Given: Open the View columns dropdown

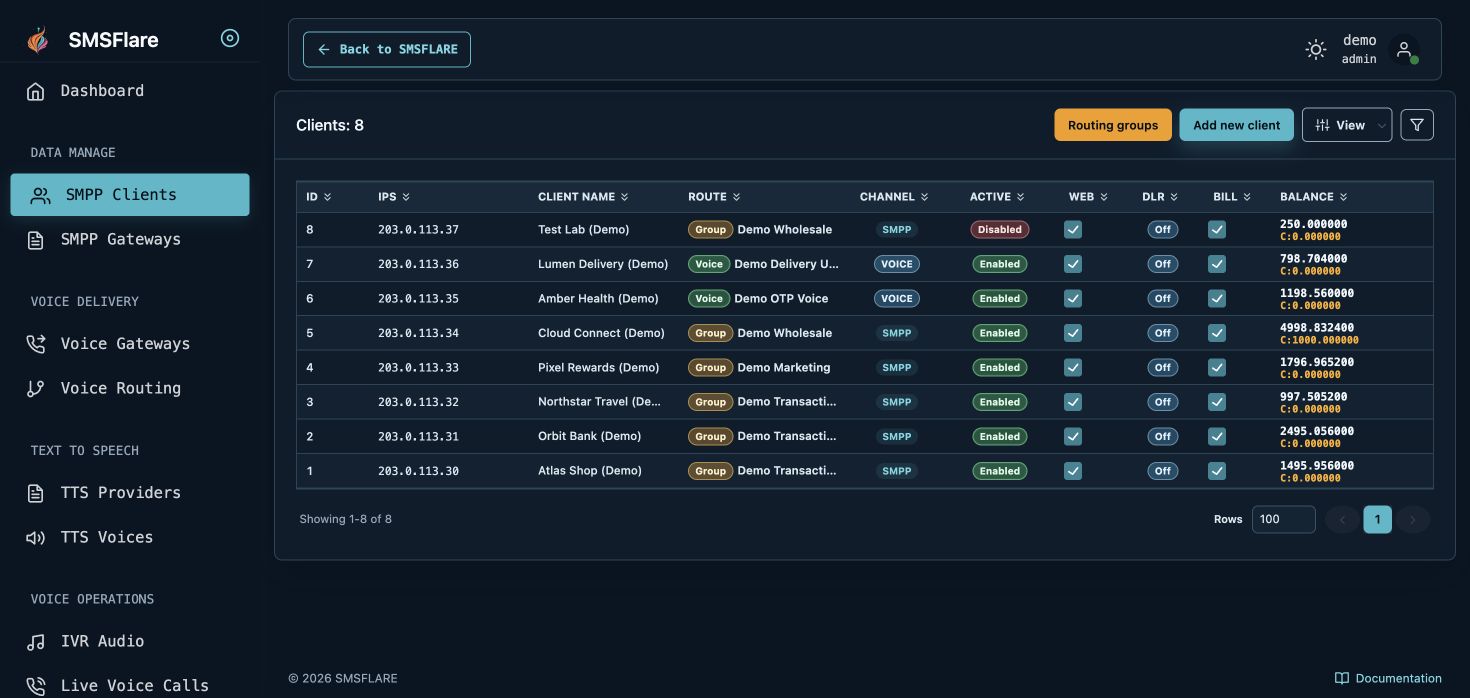Looking at the screenshot, I should (1347, 125).
